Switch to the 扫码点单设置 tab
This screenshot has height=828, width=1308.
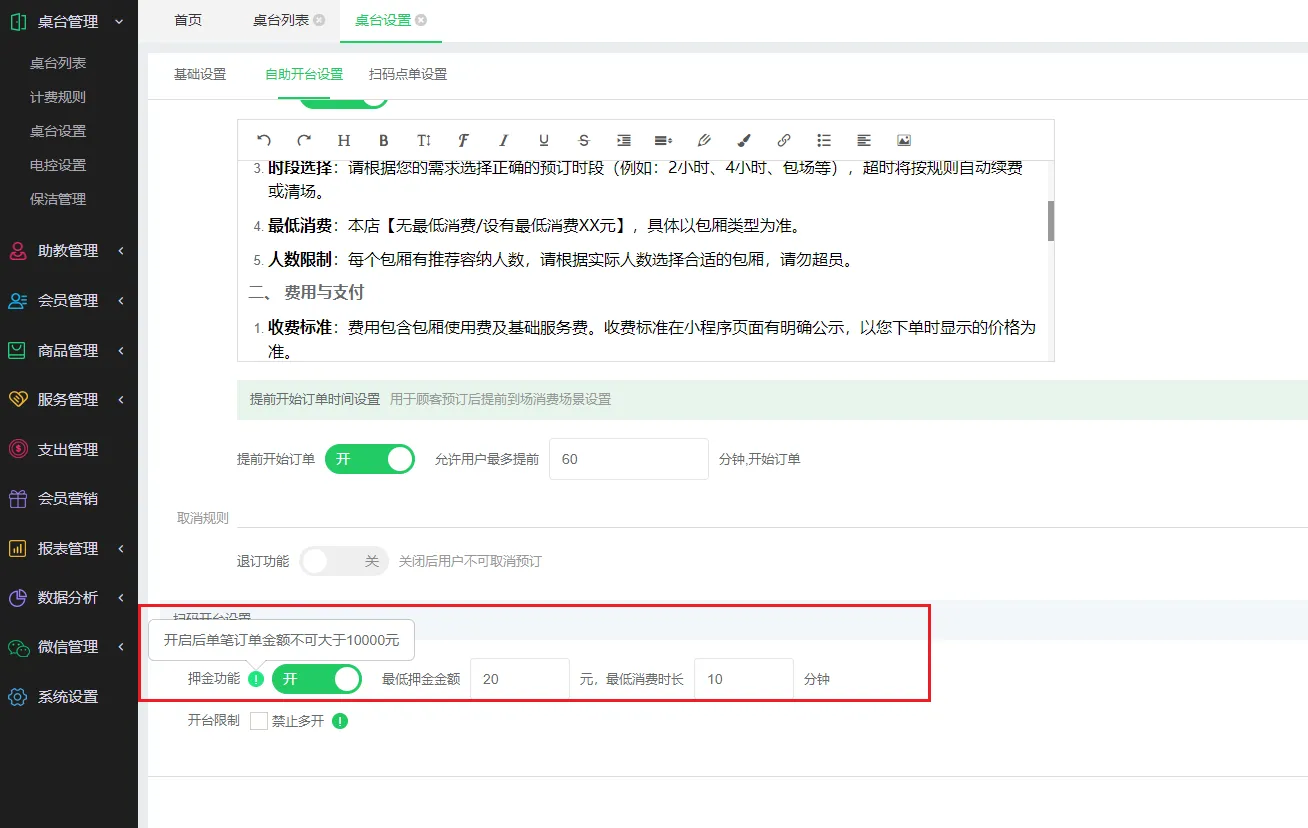407,74
